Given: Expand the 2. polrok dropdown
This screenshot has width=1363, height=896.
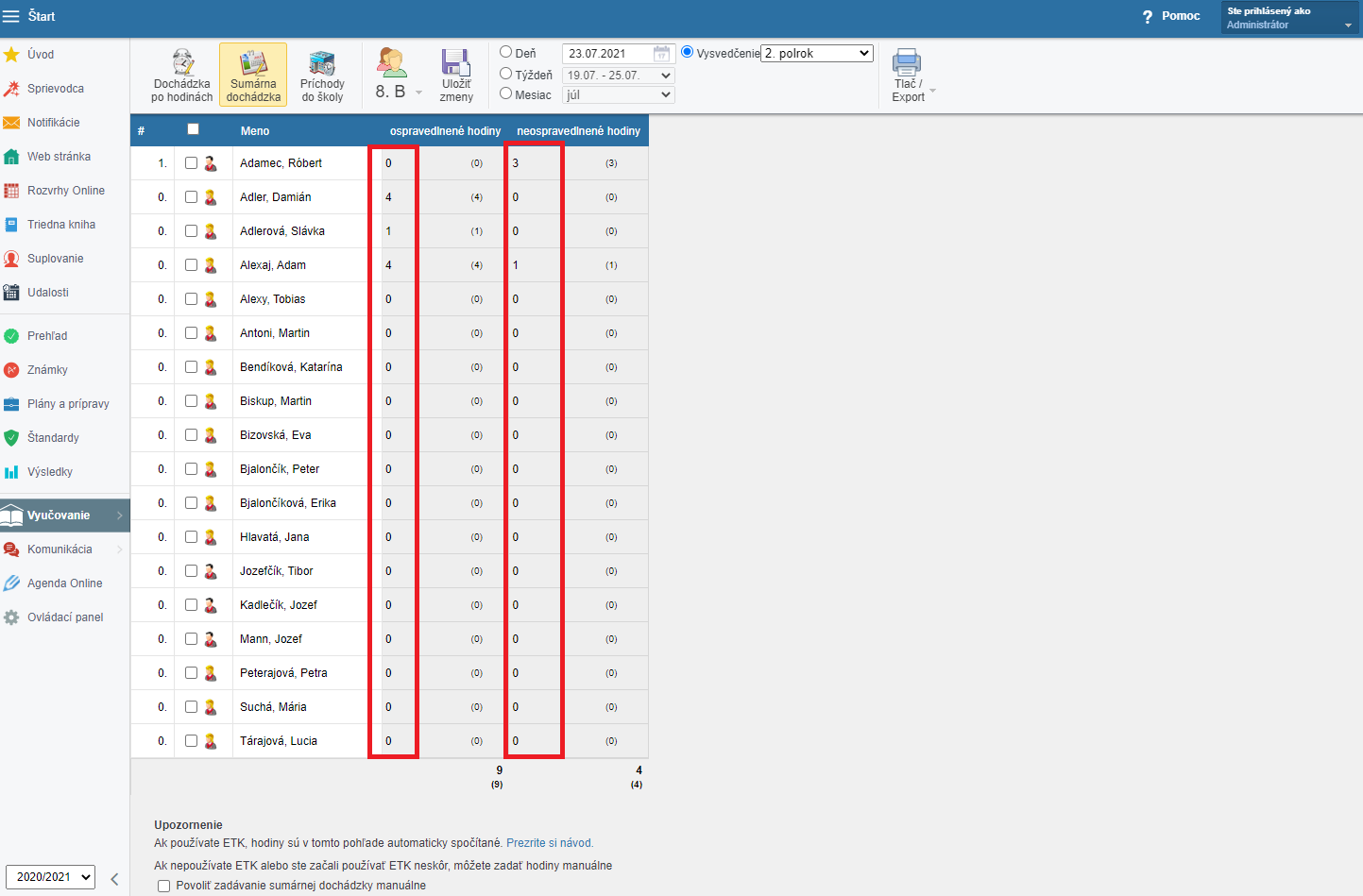Looking at the screenshot, I should coord(817,54).
